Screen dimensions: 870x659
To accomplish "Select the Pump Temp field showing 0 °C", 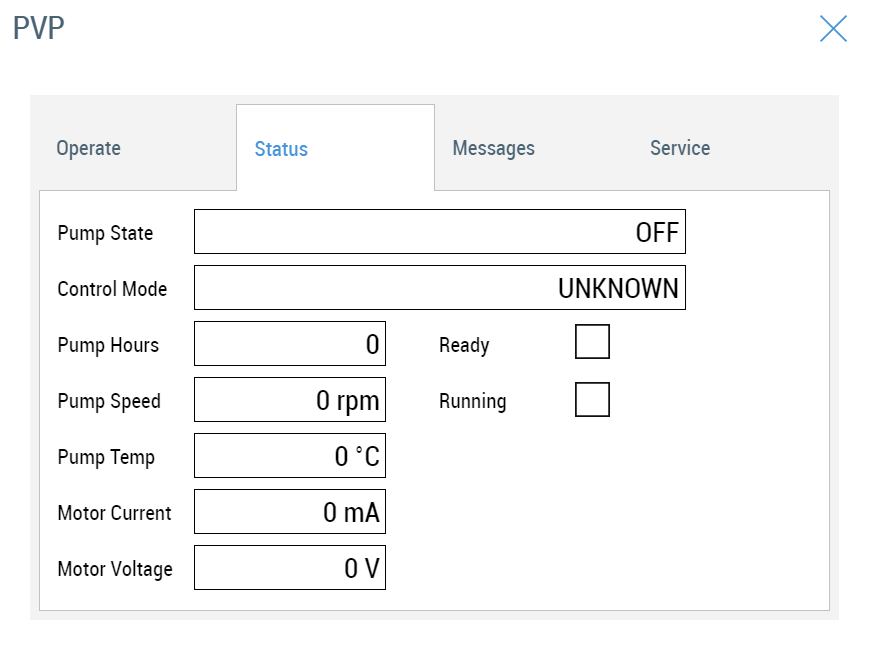I will 289,456.
